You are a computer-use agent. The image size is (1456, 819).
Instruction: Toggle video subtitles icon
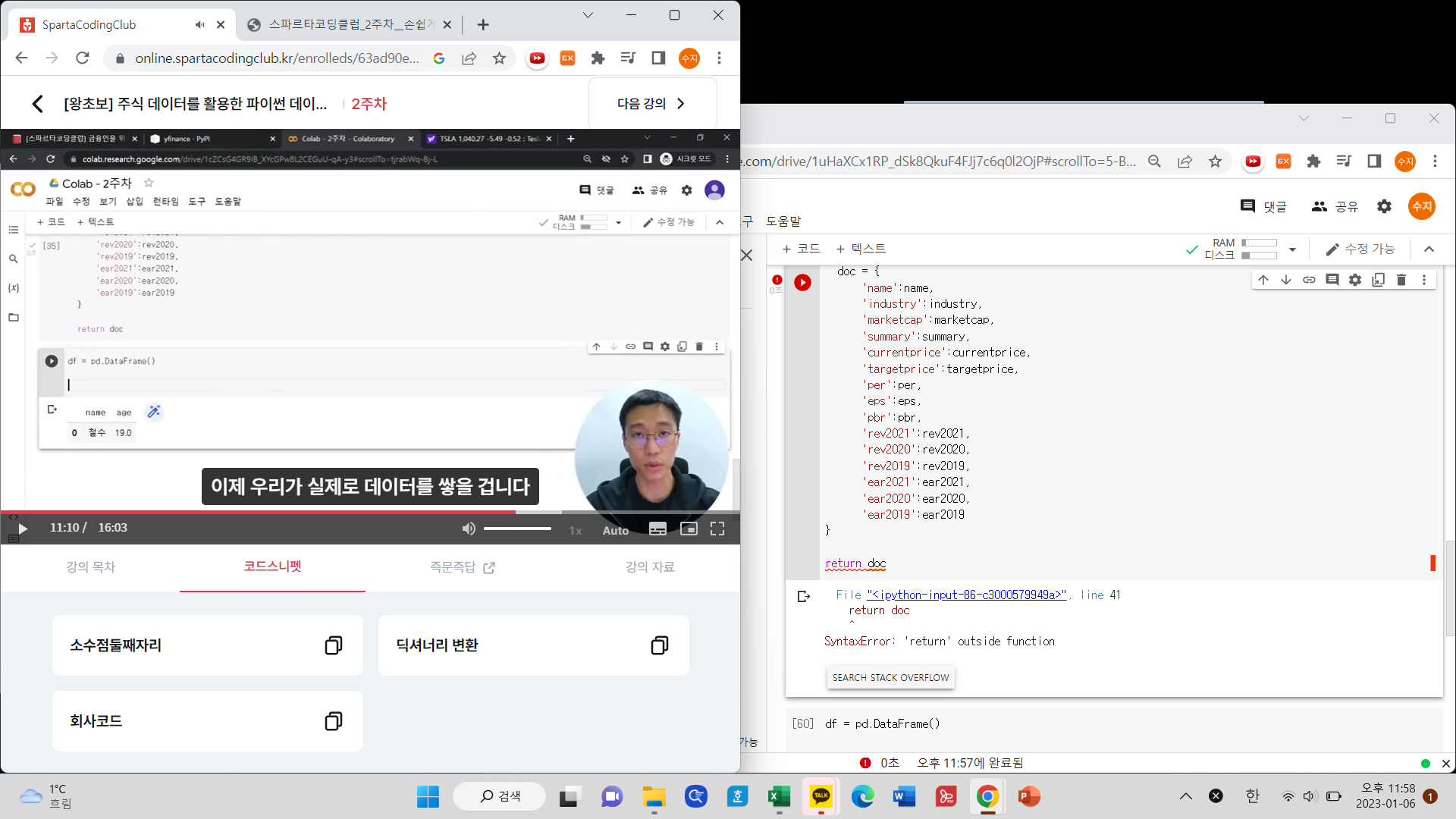(658, 529)
